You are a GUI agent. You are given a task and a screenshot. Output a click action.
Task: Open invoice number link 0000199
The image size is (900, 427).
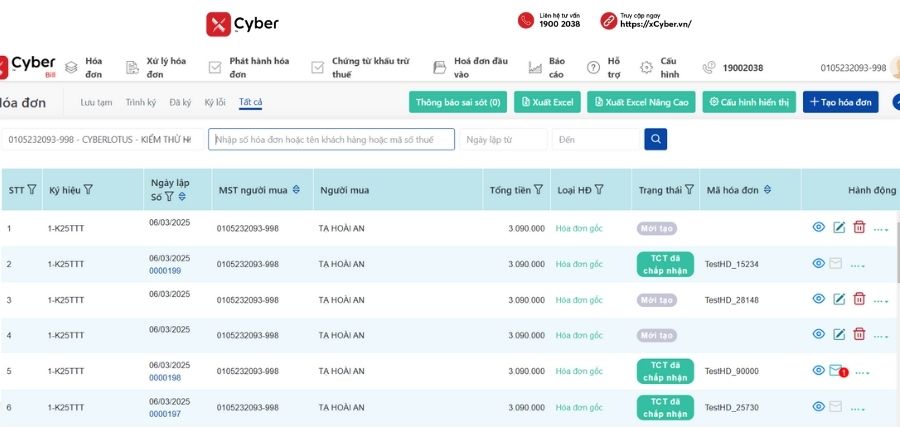(x=165, y=271)
